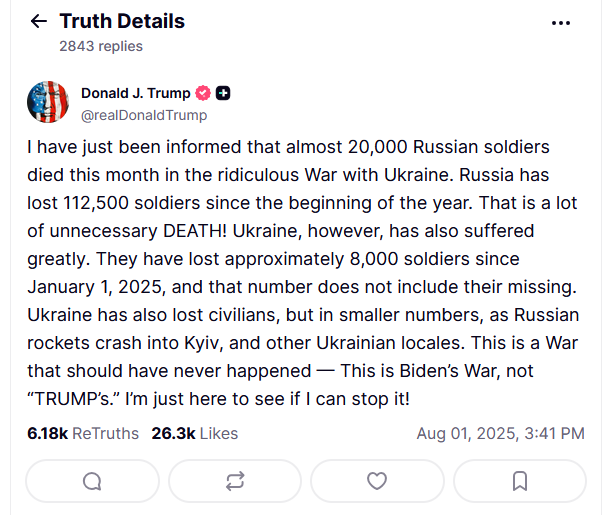
Task: Bookmark this truth with the bookmark icon
Action: [520, 481]
